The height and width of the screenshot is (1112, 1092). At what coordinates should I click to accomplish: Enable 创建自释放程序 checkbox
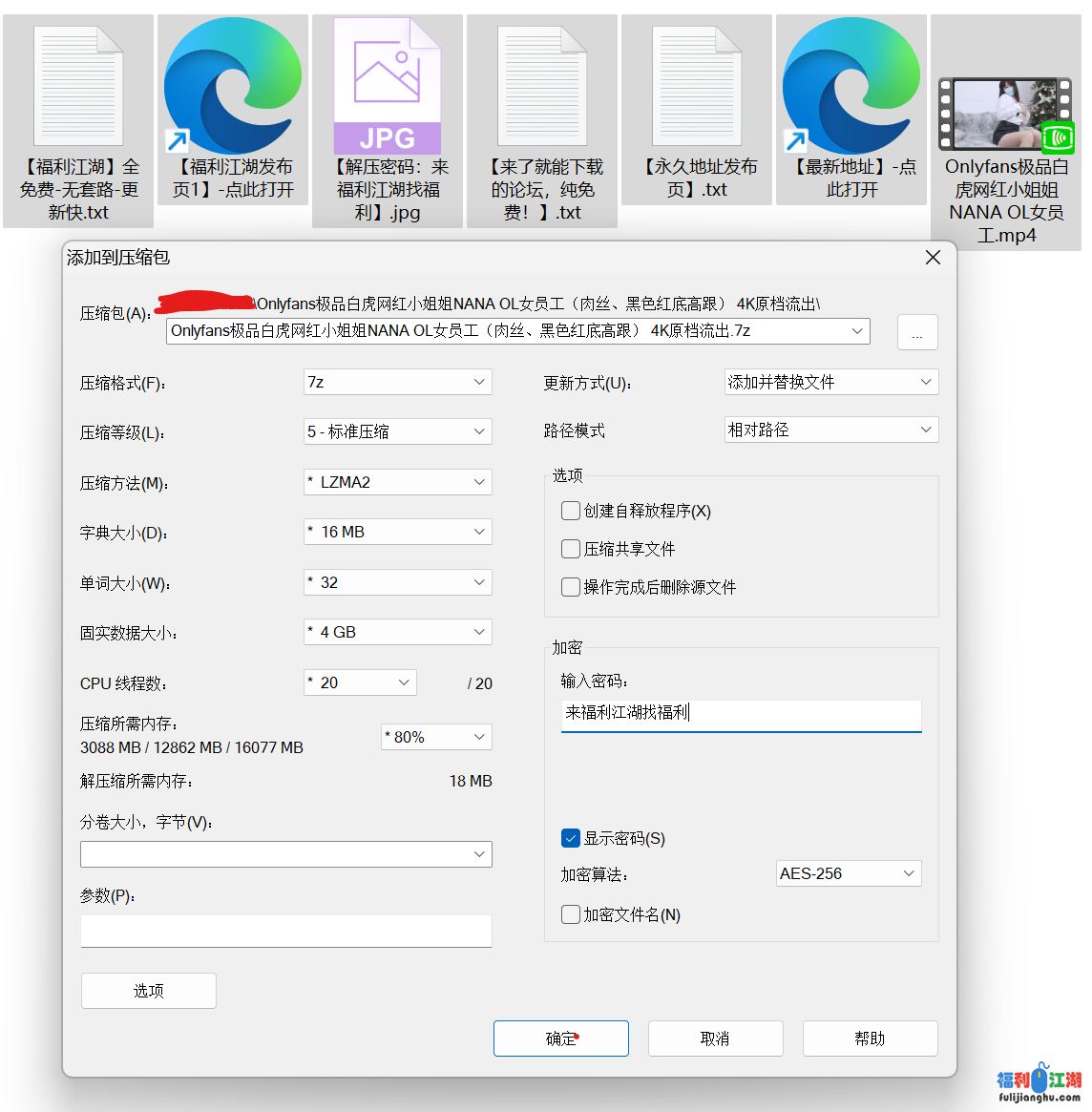click(571, 511)
